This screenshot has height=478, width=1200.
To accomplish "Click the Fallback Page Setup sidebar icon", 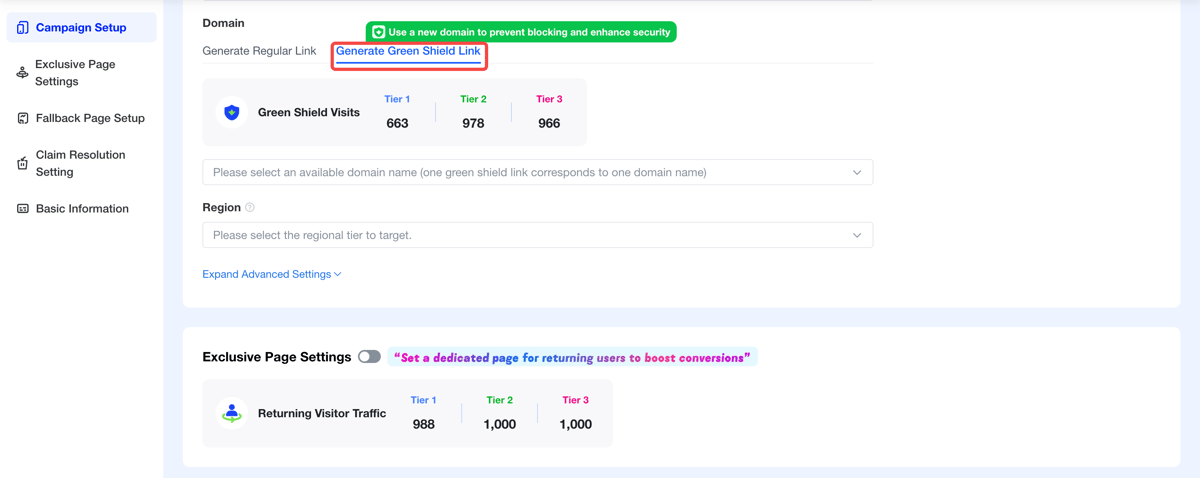I will [22, 118].
